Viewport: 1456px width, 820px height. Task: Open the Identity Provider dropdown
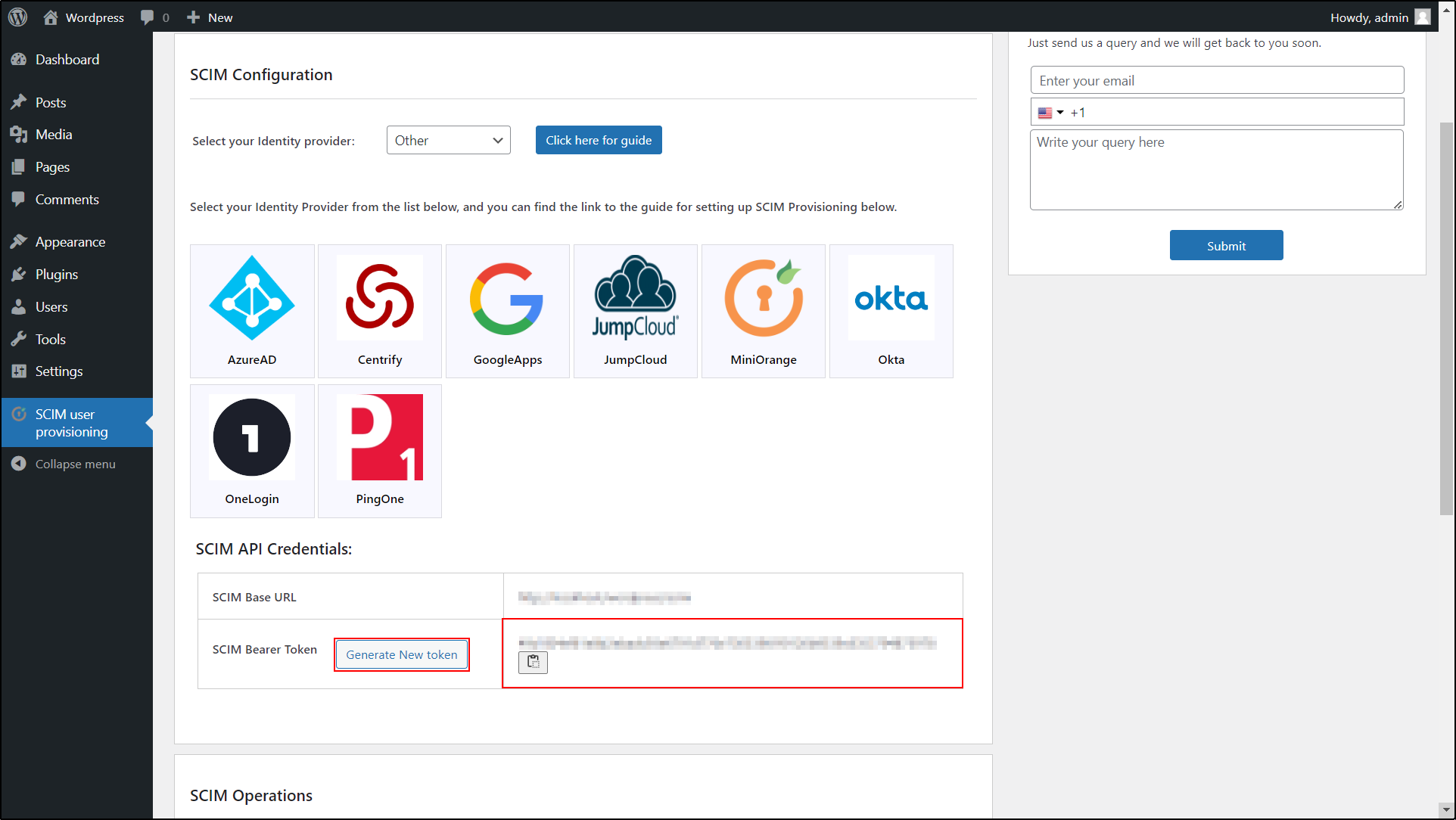pos(448,140)
